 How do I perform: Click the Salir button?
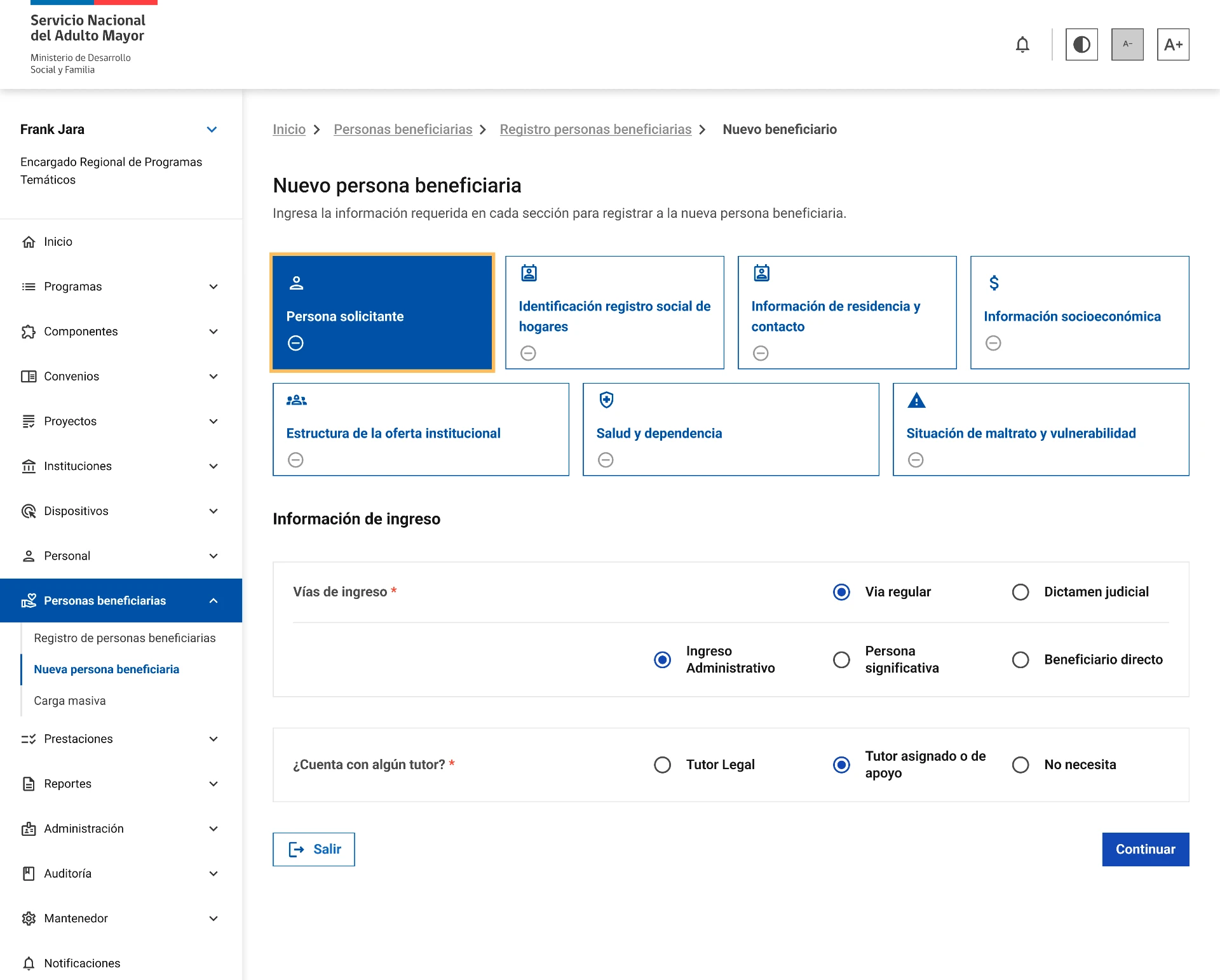(314, 849)
